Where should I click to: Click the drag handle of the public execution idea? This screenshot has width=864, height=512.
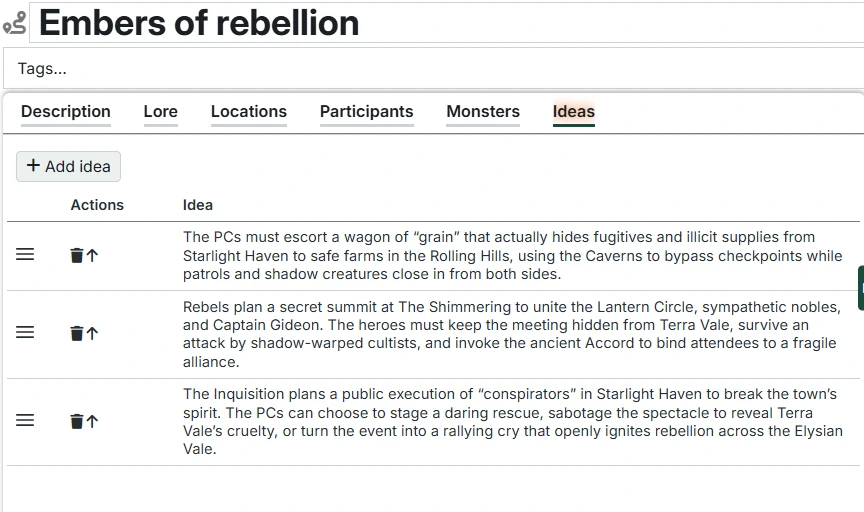click(x=25, y=421)
